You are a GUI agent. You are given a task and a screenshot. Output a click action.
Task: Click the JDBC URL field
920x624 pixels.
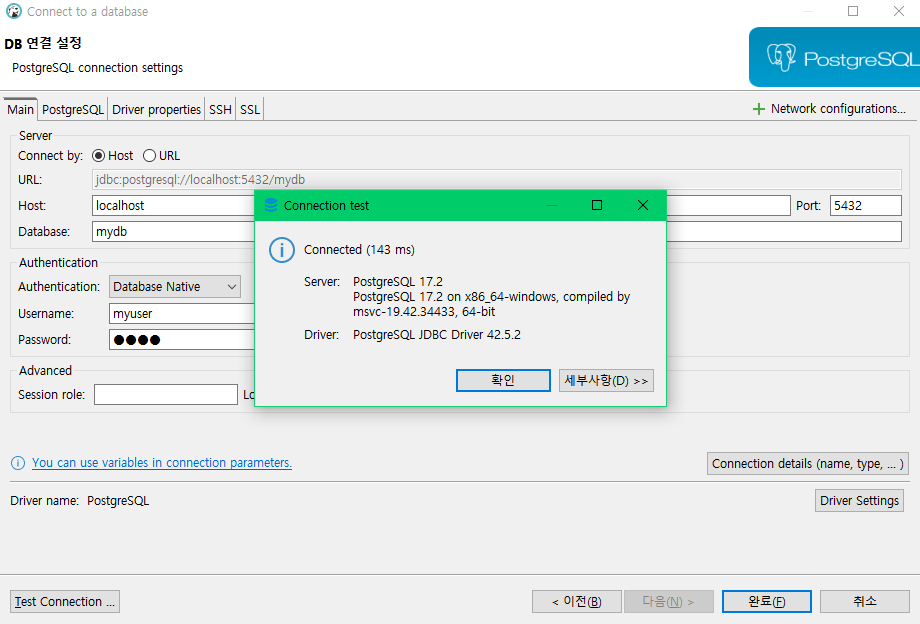point(496,179)
